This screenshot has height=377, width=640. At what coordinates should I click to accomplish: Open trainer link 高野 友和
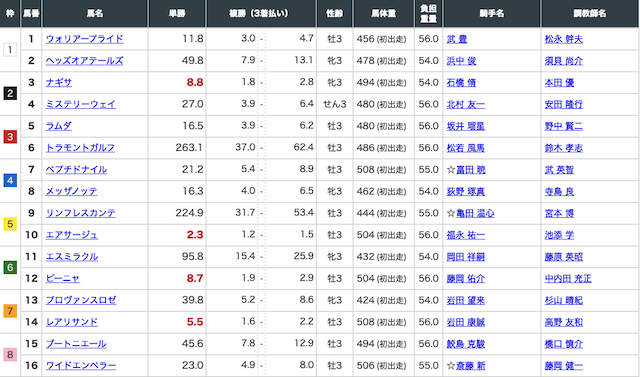click(x=564, y=322)
